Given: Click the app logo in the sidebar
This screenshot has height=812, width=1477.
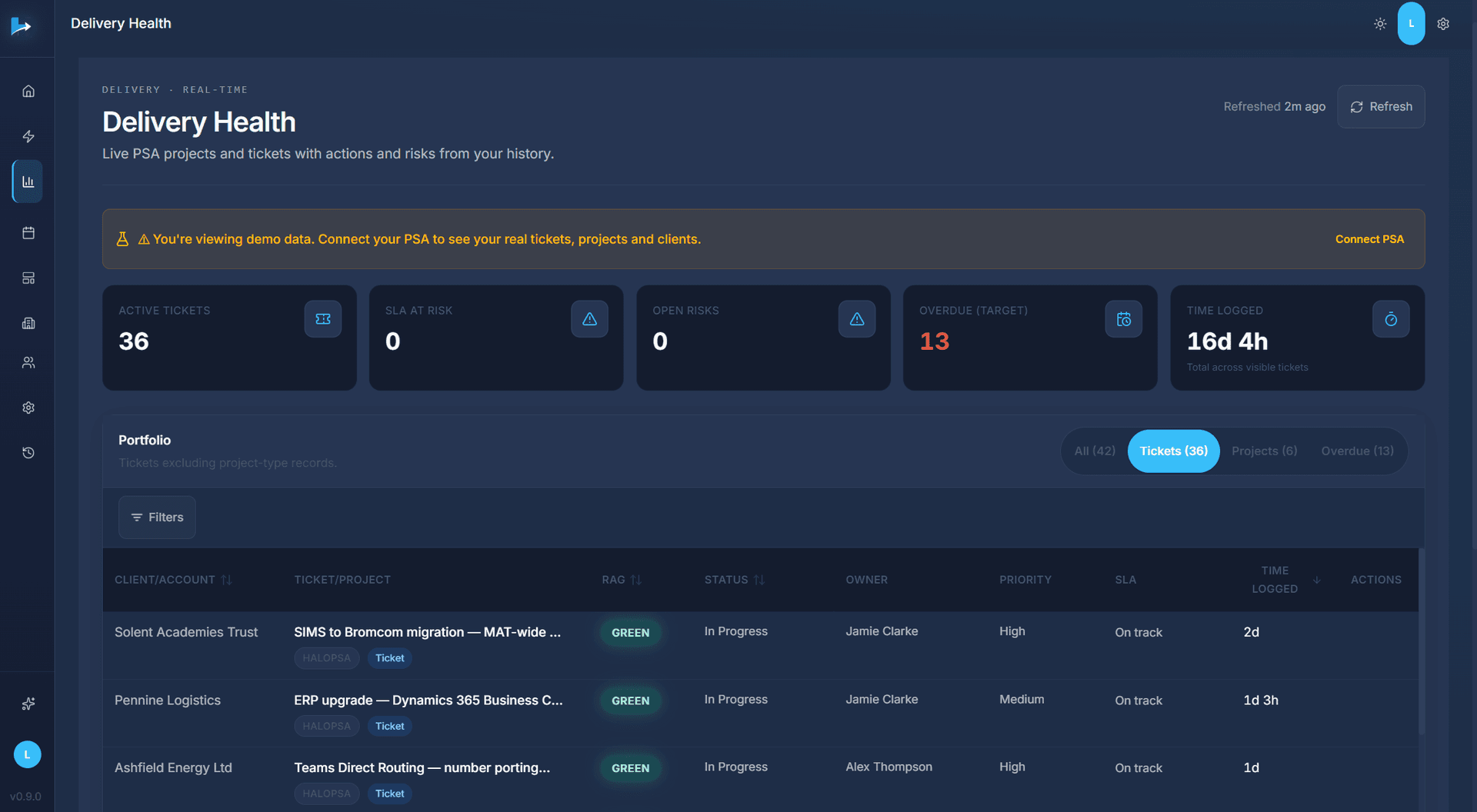Looking at the screenshot, I should [x=21, y=26].
